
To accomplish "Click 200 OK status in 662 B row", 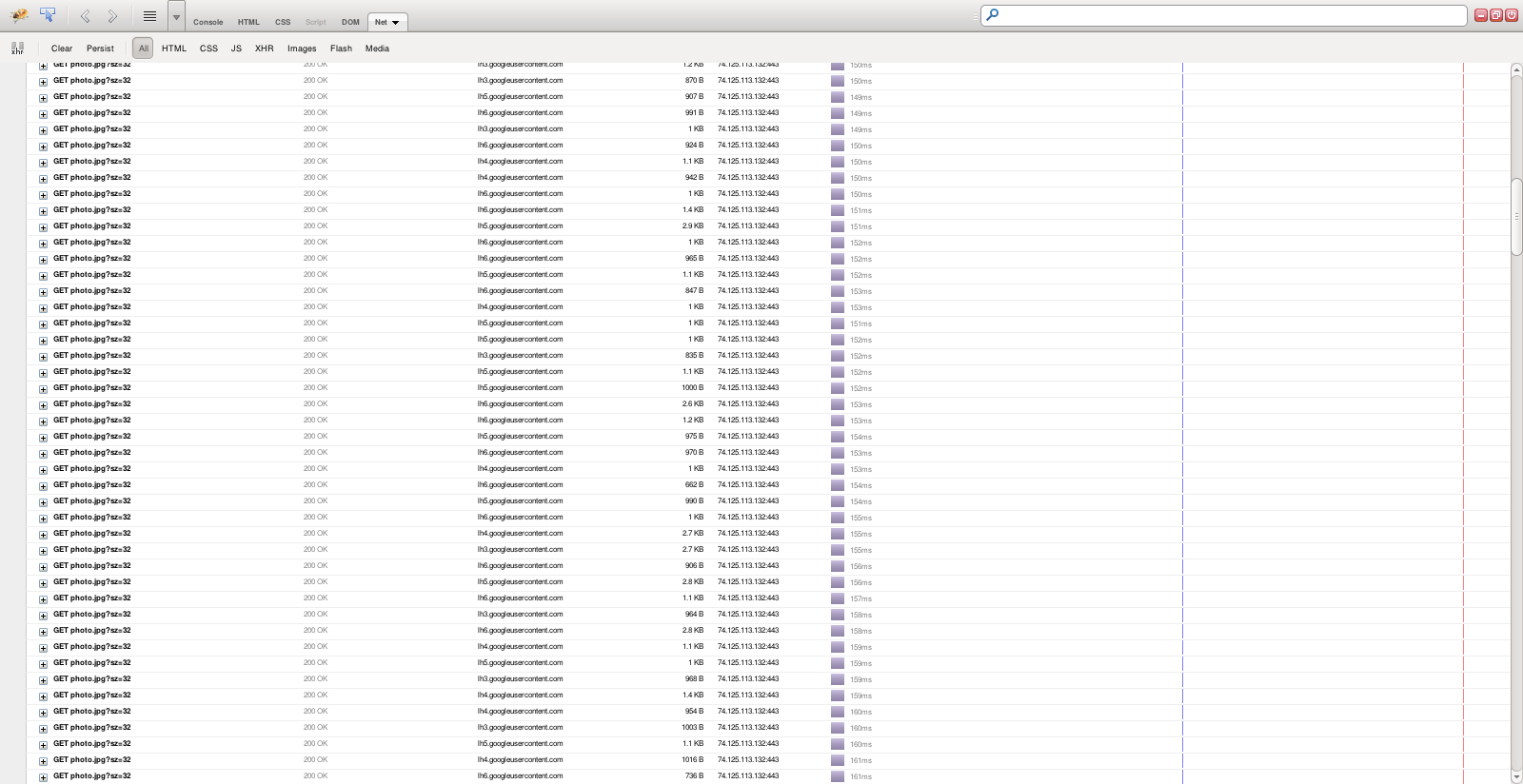I will tap(315, 485).
